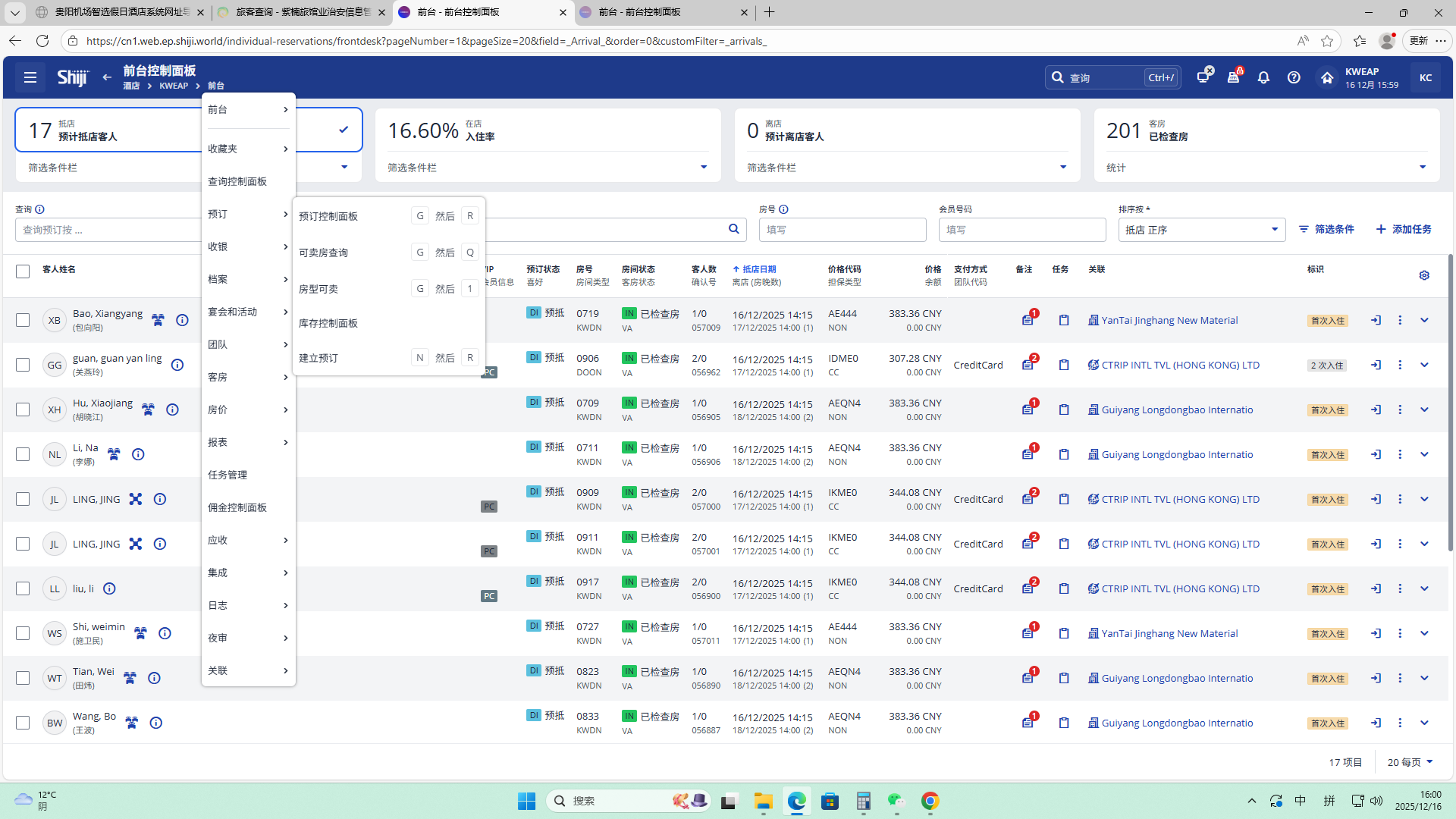Click the 房号 input field
The image size is (1456, 819).
pyautogui.click(x=842, y=230)
